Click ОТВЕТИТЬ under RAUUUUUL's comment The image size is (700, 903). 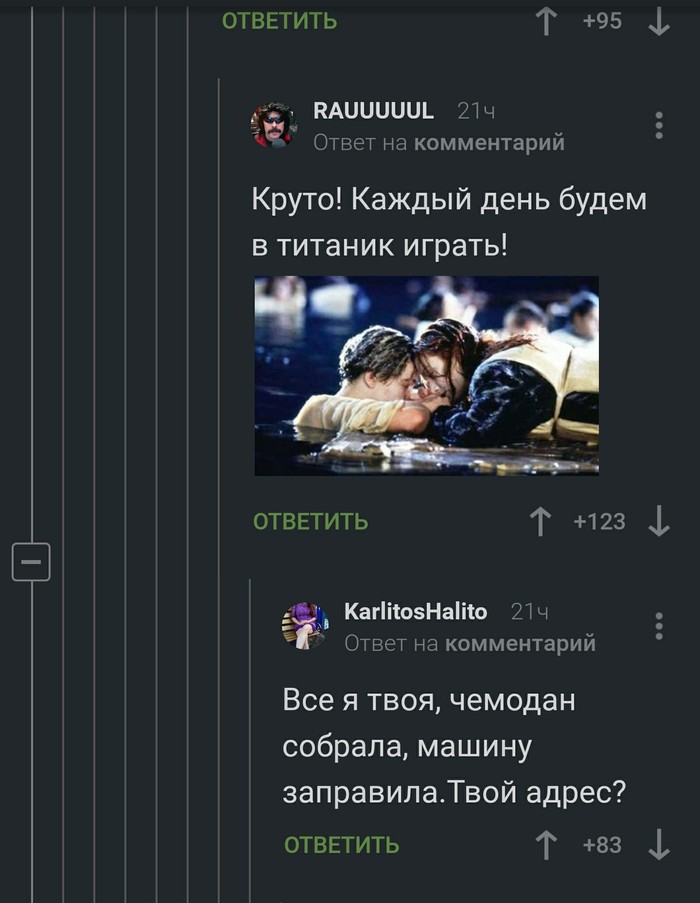[310, 522]
